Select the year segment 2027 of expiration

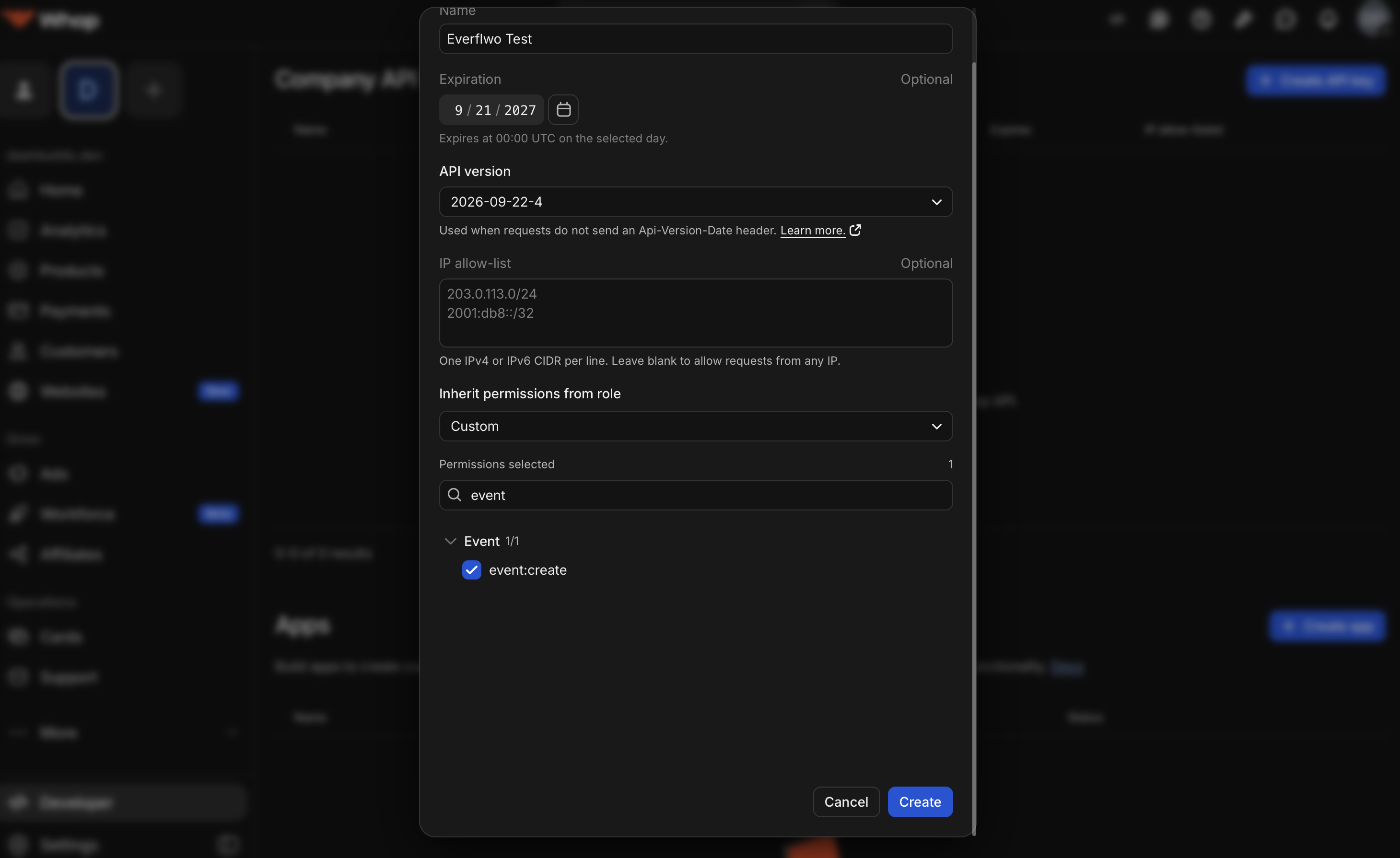(x=520, y=110)
